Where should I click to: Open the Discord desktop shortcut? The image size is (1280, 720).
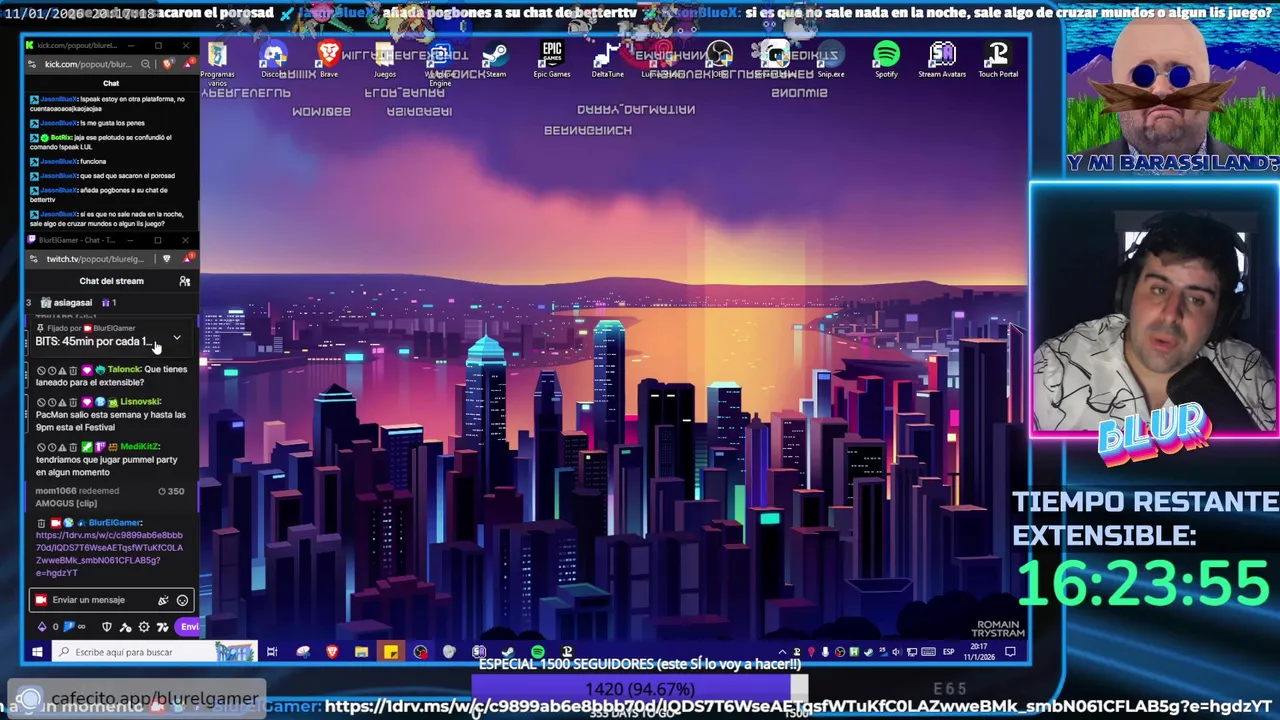point(272,60)
